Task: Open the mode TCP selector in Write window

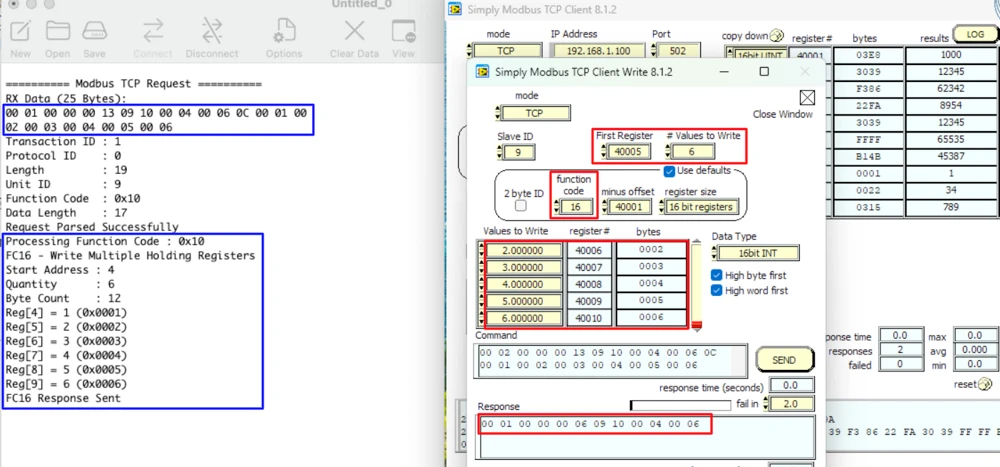Action: 536,114
